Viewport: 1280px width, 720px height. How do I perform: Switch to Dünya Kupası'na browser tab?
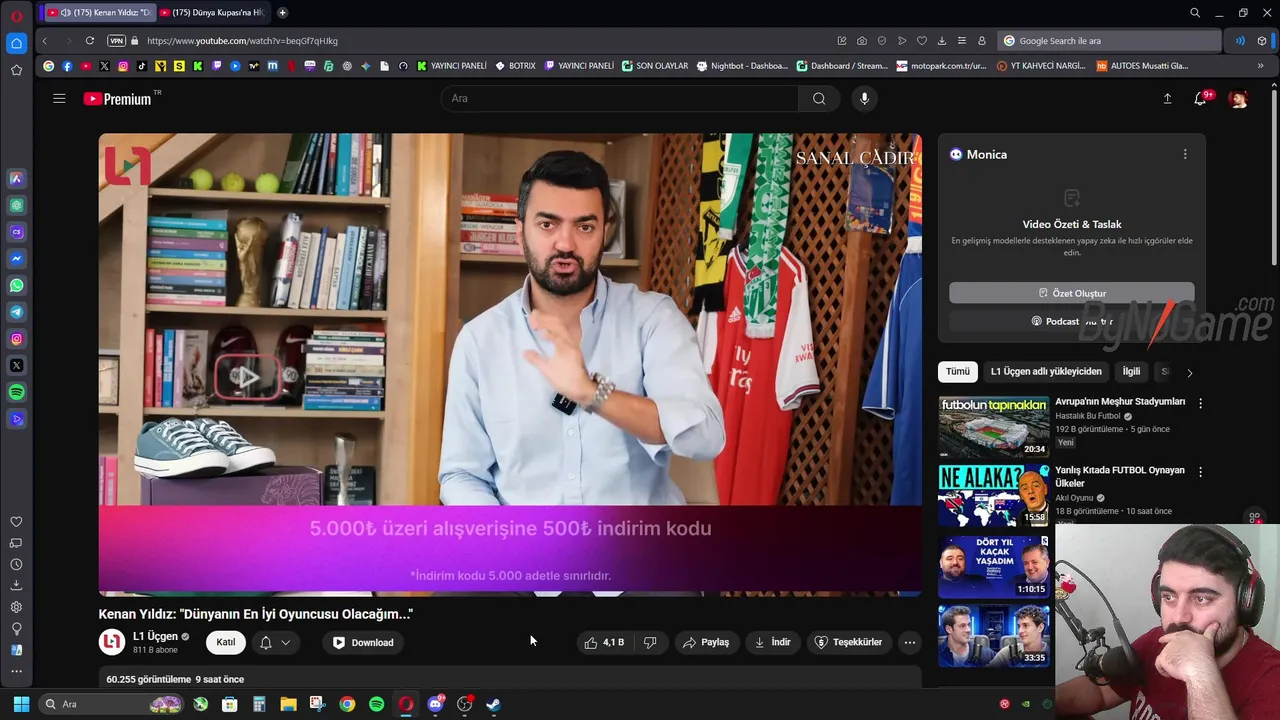click(x=212, y=13)
